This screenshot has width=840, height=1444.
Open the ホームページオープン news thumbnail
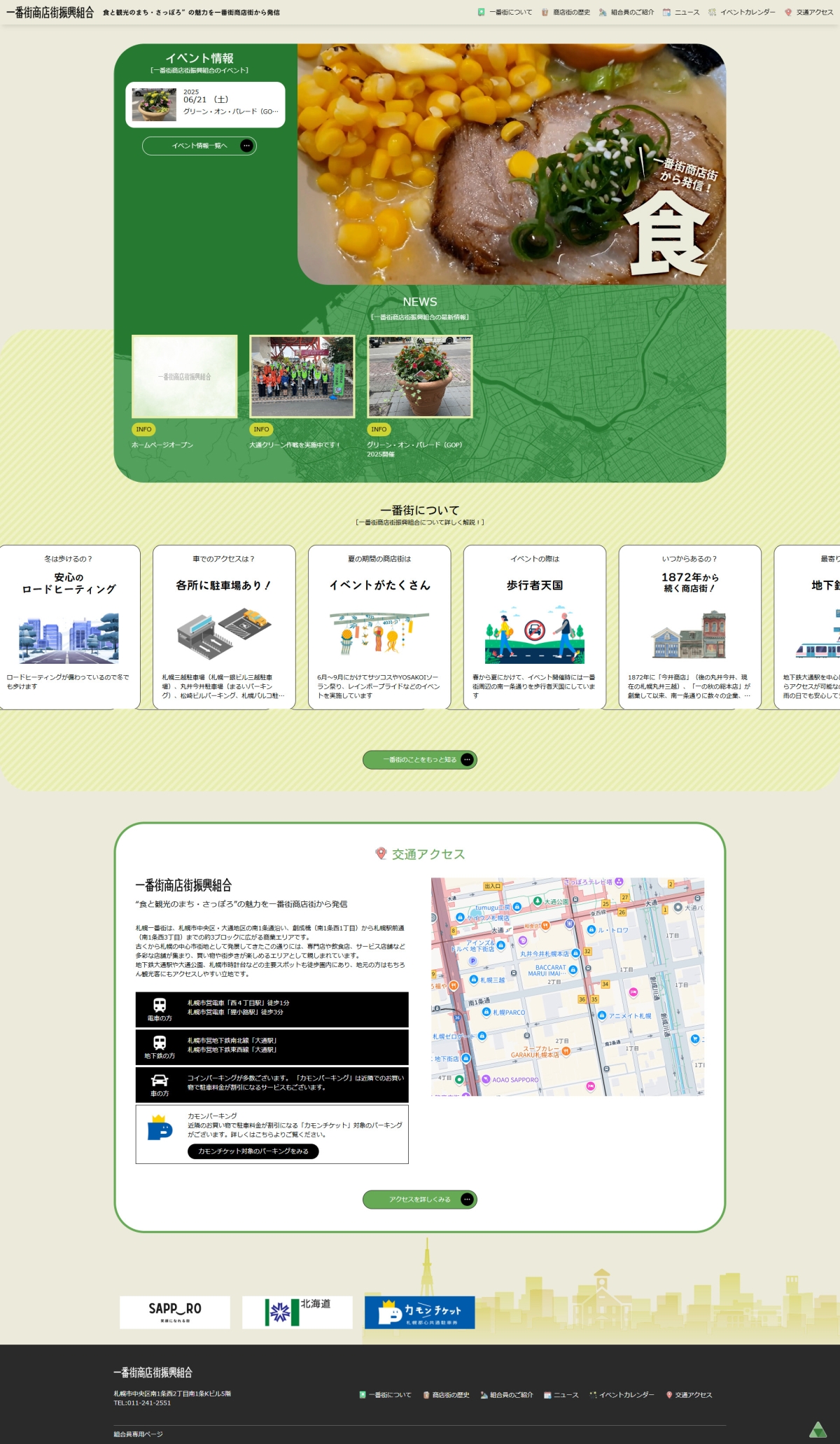185,377
